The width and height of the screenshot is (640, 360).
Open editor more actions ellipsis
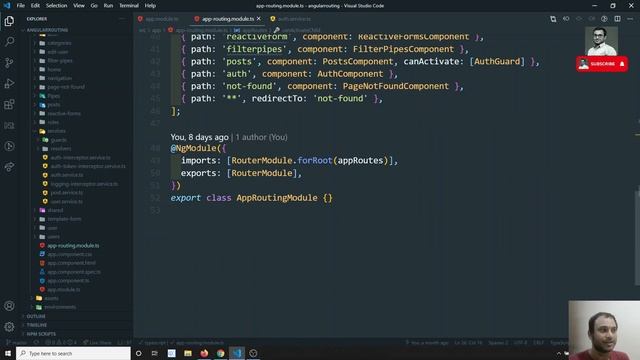tap(630, 19)
